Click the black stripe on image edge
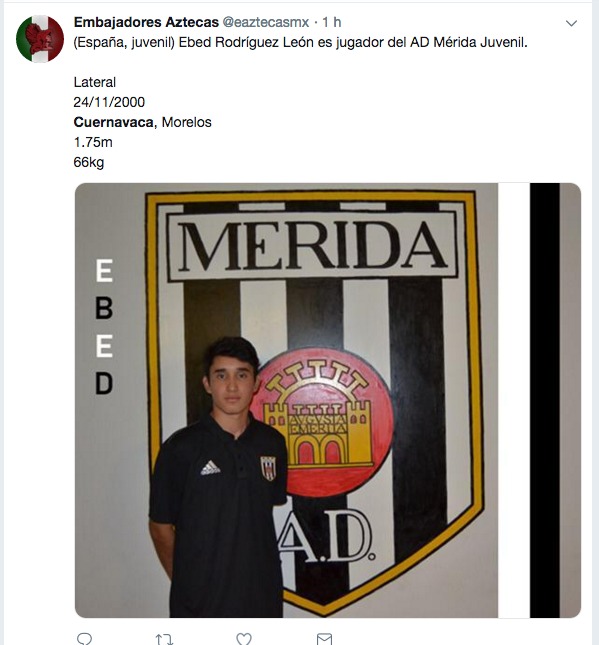599x645 pixels. [x=545, y=400]
